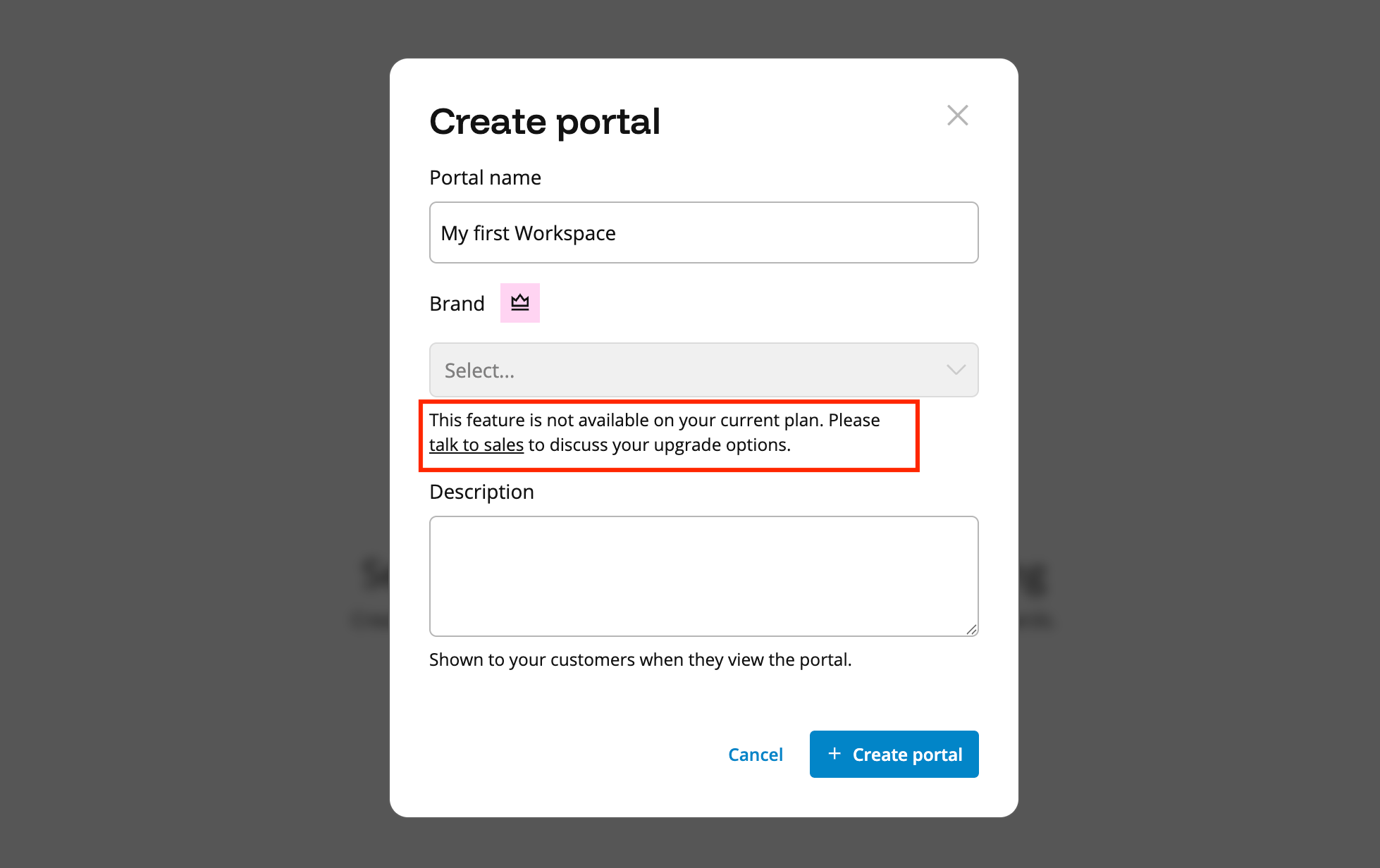The image size is (1380, 868).
Task: Click the X icon to dismiss the dialog
Action: click(957, 115)
